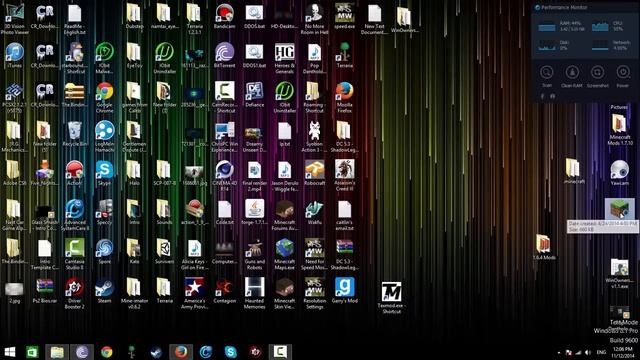Viewport: 640px width, 360px height.
Task: Select the Contagion shortcut
Action: pyautogui.click(x=224, y=291)
